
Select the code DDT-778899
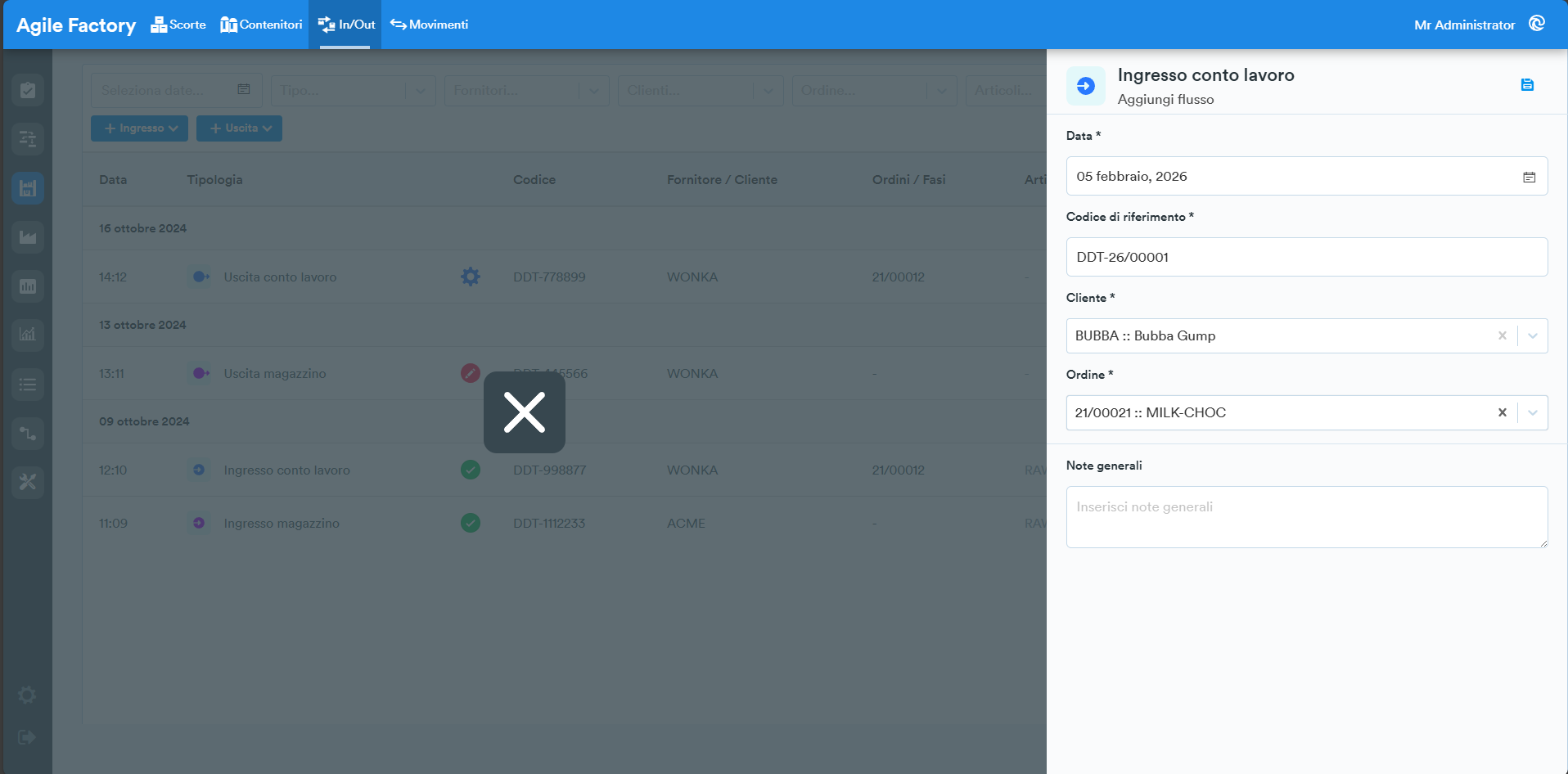coord(549,277)
